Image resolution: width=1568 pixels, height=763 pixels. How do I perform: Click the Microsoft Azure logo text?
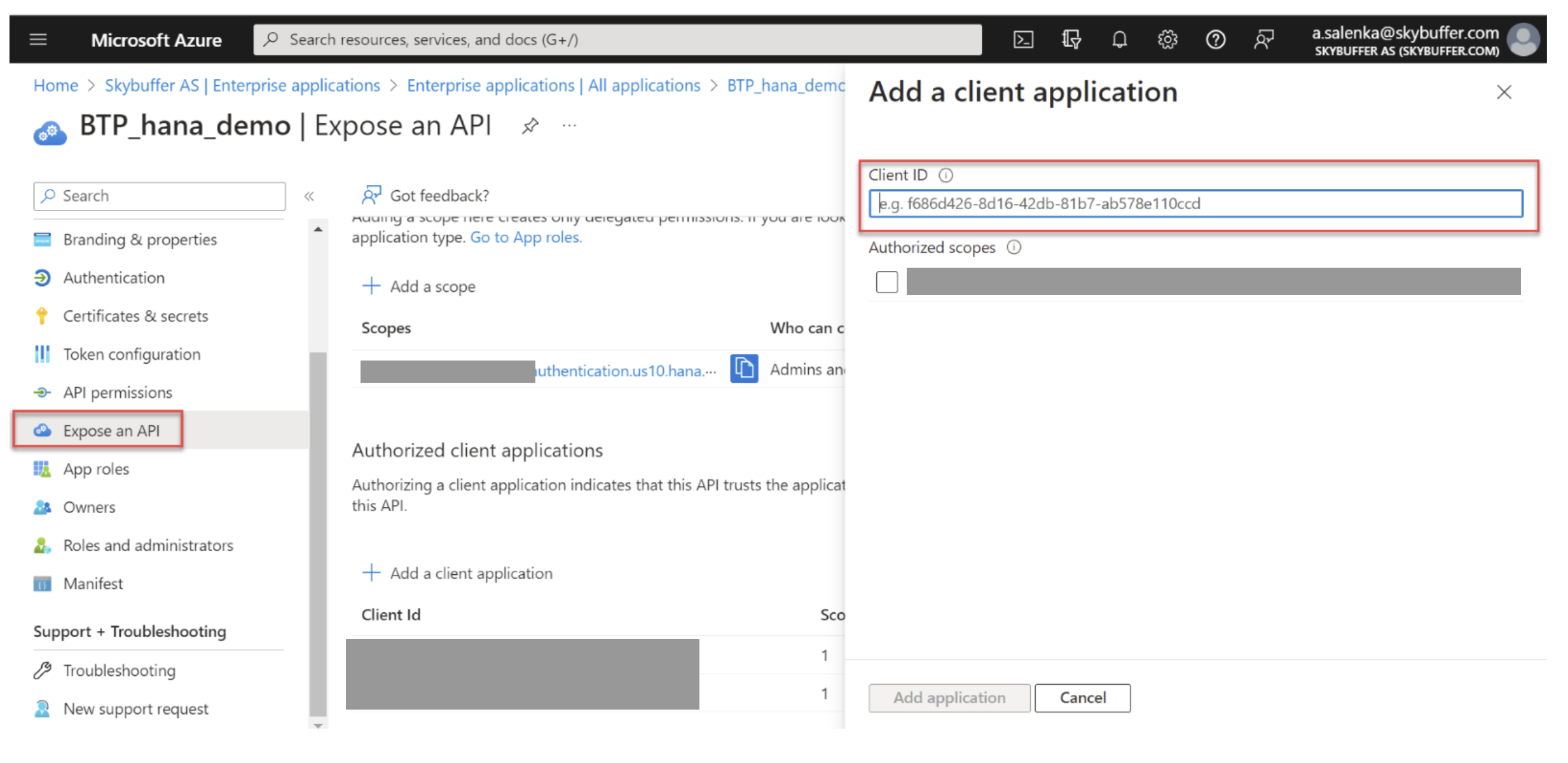coord(156,40)
